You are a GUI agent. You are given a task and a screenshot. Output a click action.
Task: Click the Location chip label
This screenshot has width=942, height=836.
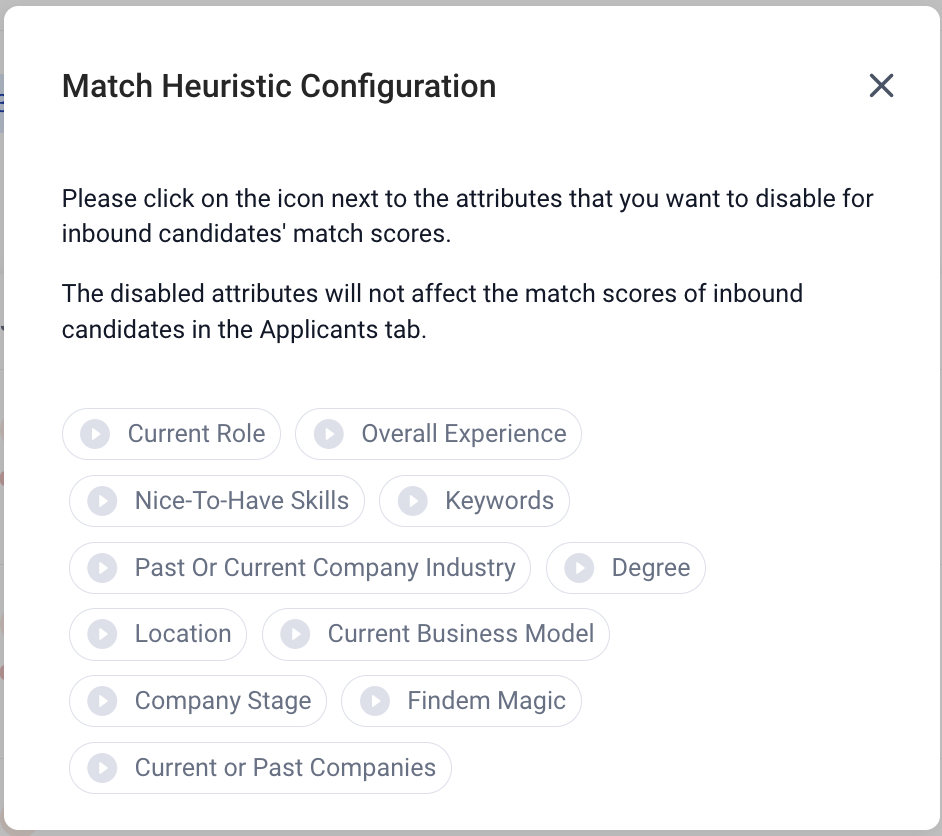pos(183,634)
